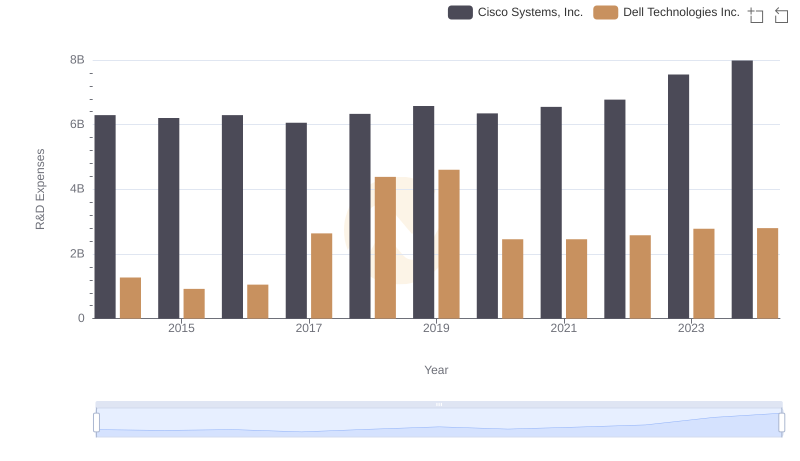Click the Cisco bar for 2021

point(551,213)
